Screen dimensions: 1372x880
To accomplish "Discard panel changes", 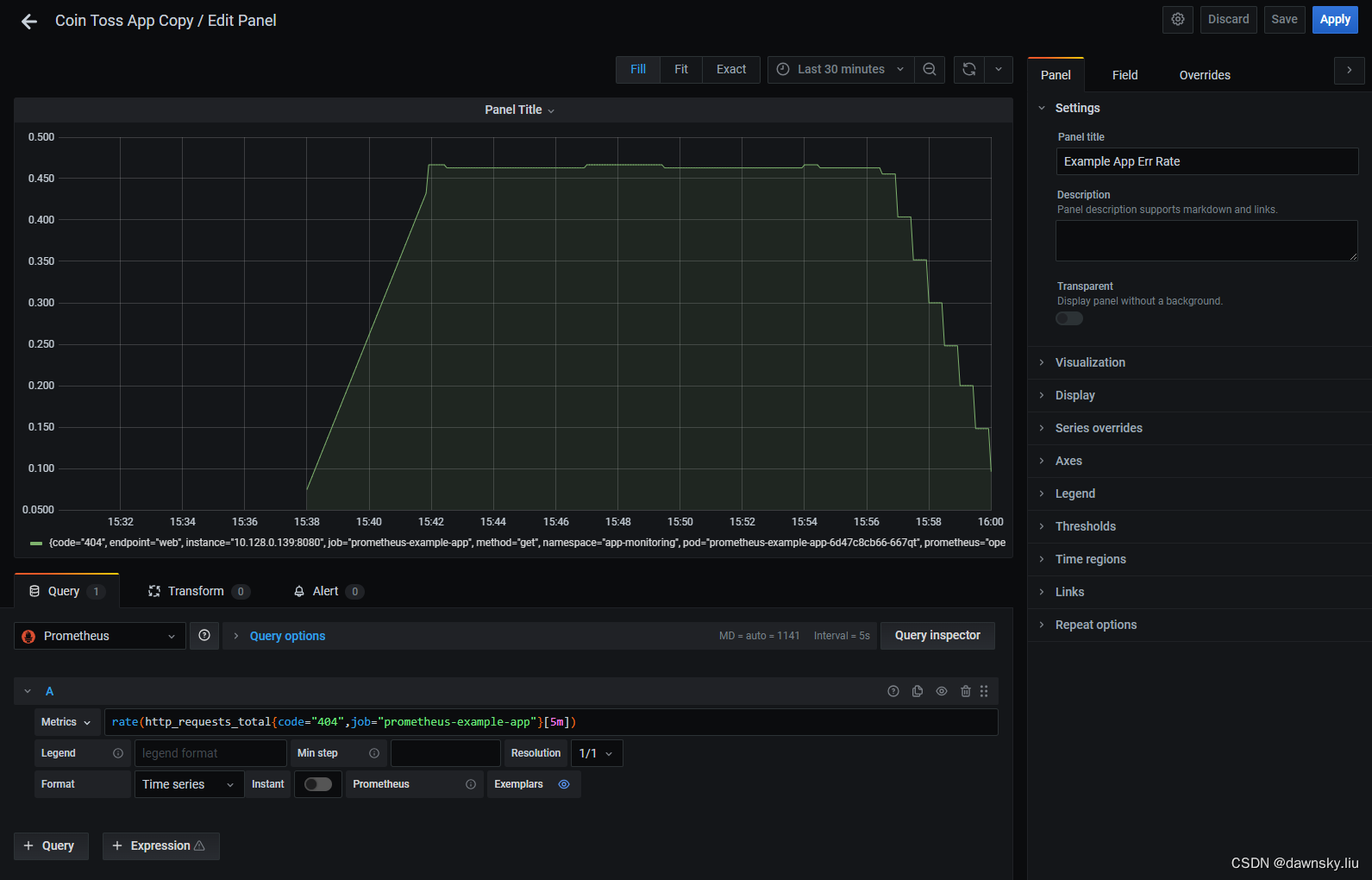I will tap(1228, 19).
